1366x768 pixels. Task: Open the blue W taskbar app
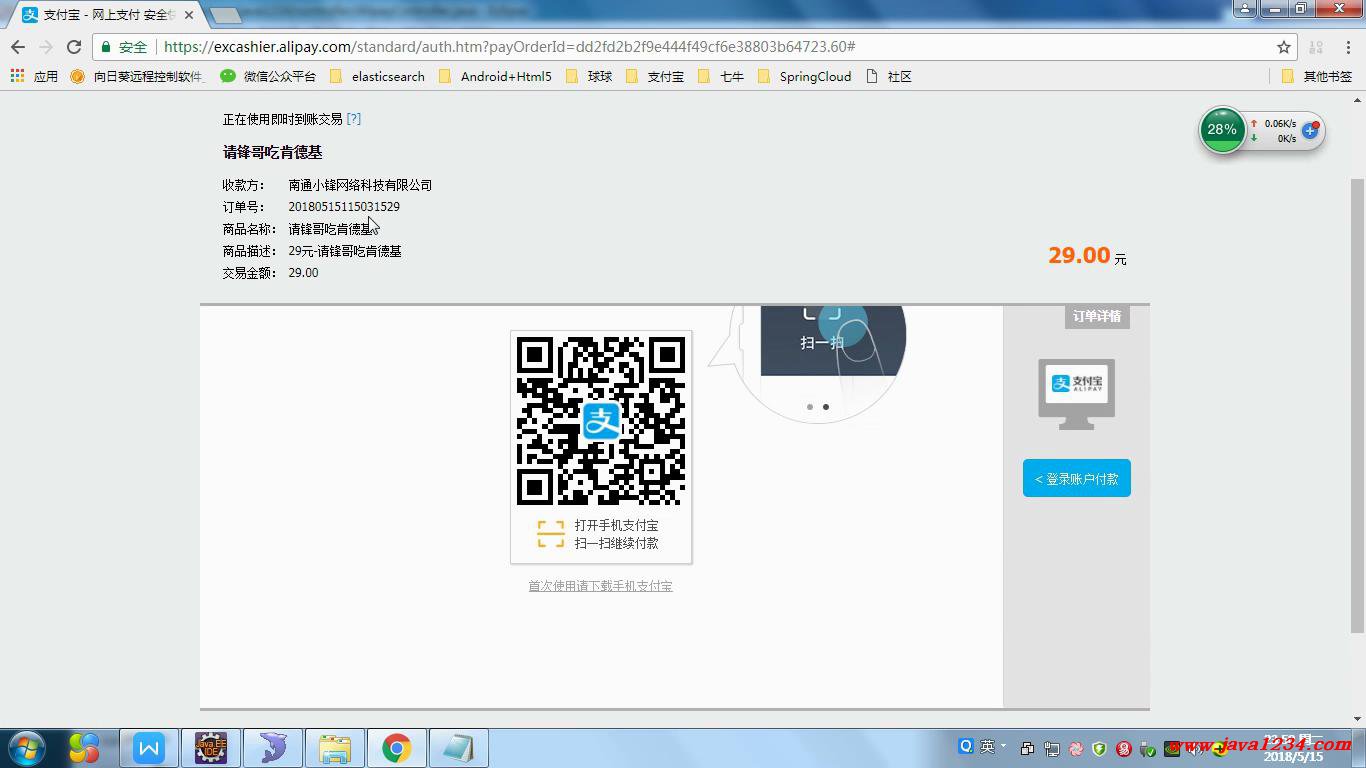pyautogui.click(x=149, y=748)
